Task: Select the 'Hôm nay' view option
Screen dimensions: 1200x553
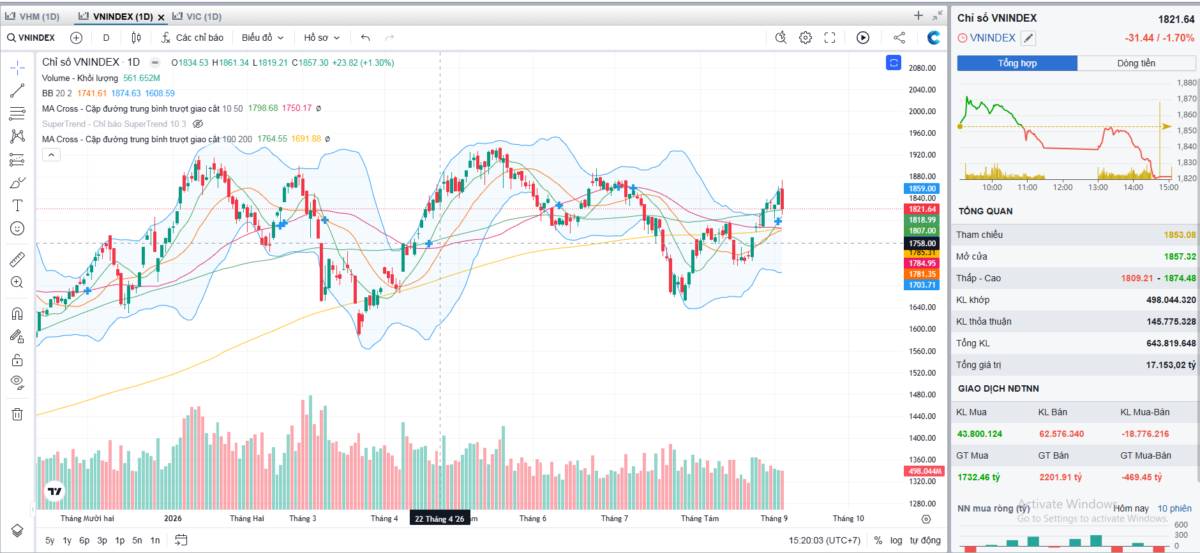Action: pyautogui.click(x=1131, y=508)
